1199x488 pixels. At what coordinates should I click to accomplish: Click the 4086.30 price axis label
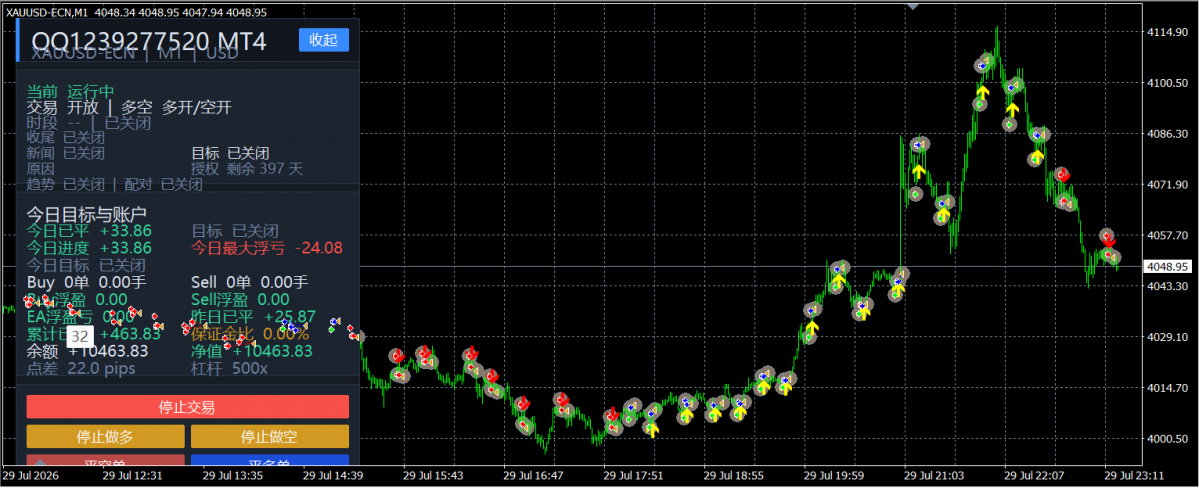(1166, 134)
